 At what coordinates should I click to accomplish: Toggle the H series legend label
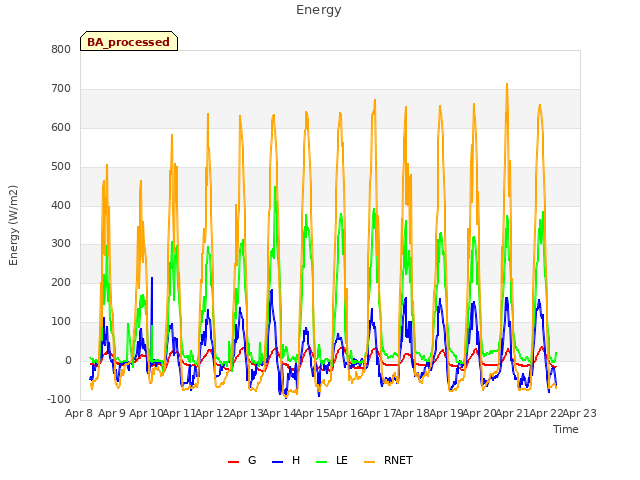[296, 460]
